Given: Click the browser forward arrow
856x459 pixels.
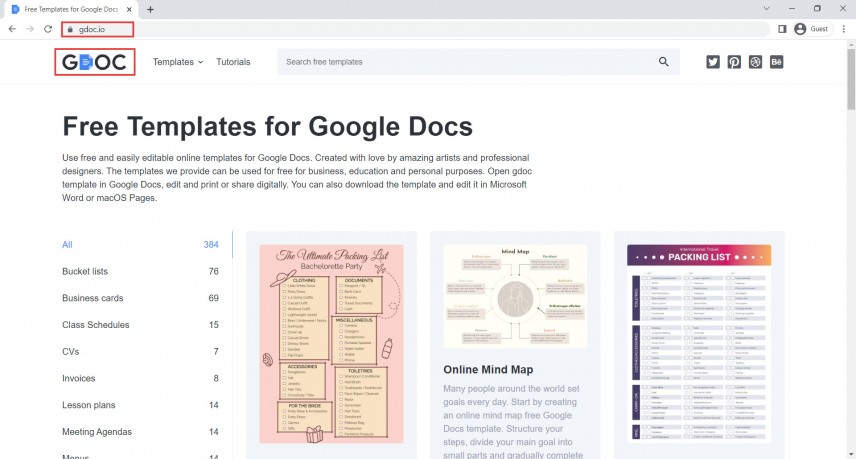Looking at the screenshot, I should tap(30, 29).
